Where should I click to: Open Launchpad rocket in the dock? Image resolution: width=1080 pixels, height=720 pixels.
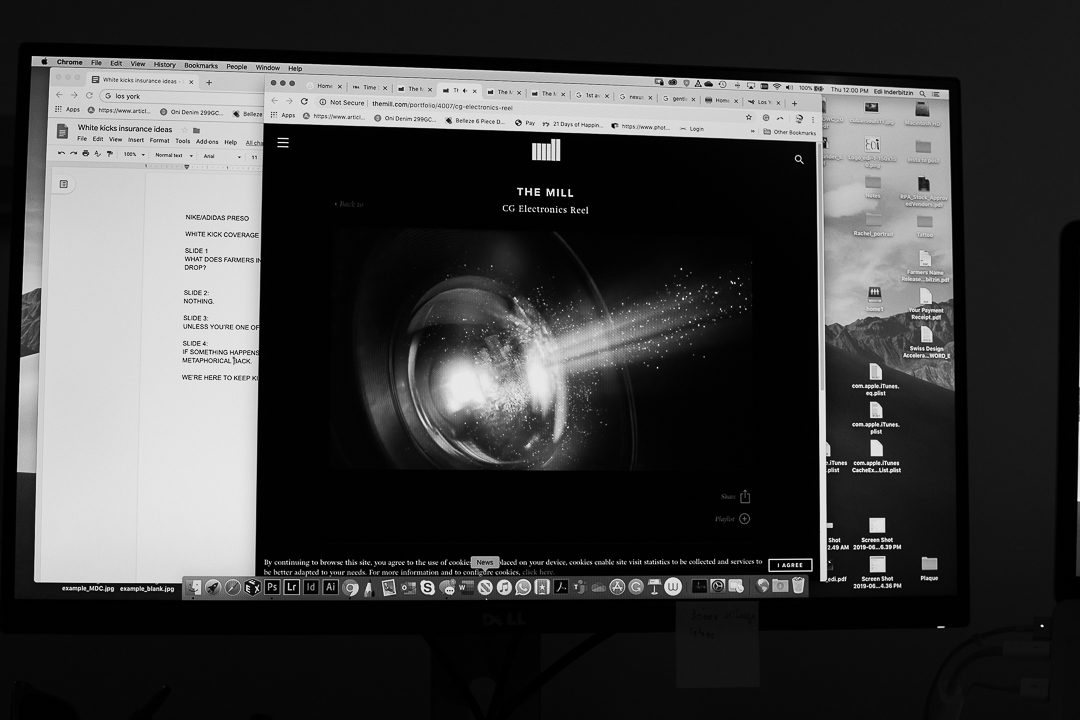click(213, 587)
